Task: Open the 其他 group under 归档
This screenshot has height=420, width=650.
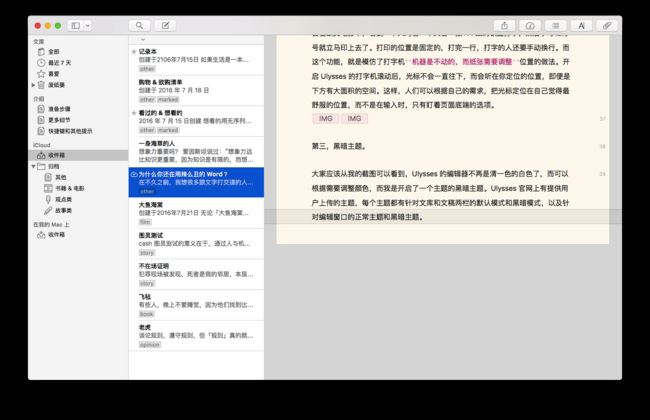Action: pyautogui.click(x=61, y=177)
